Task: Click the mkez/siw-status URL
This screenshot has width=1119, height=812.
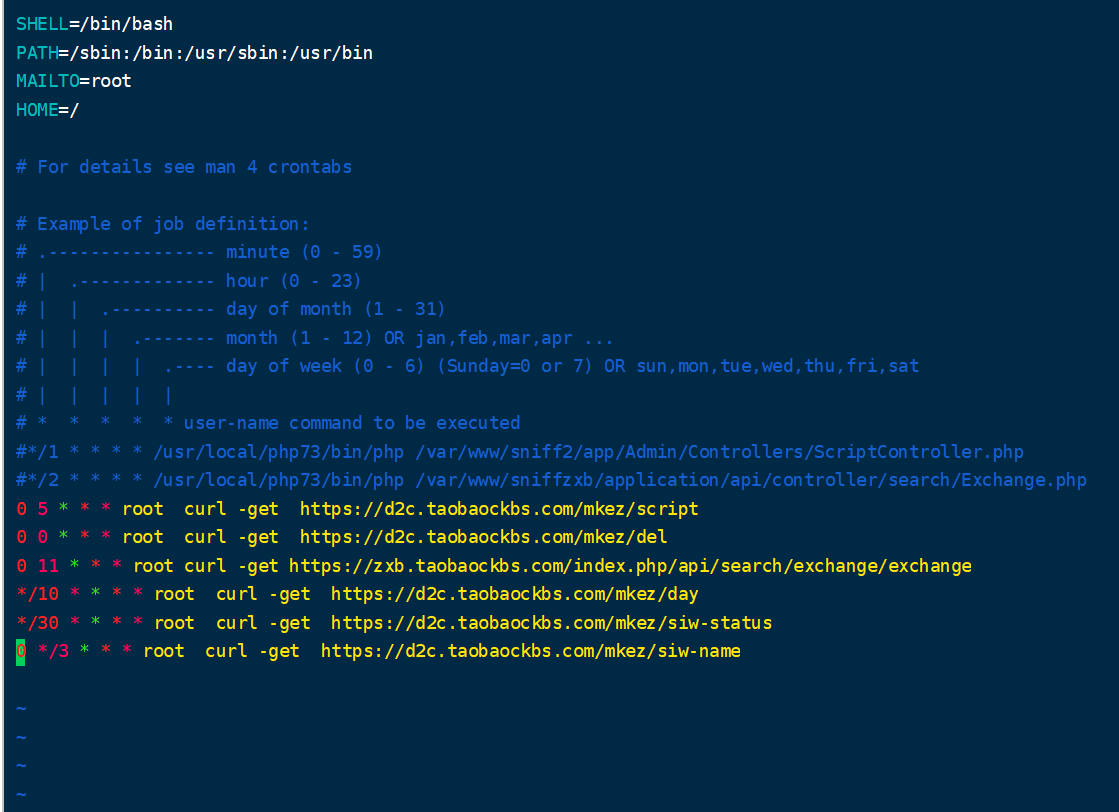Action: tap(551, 623)
